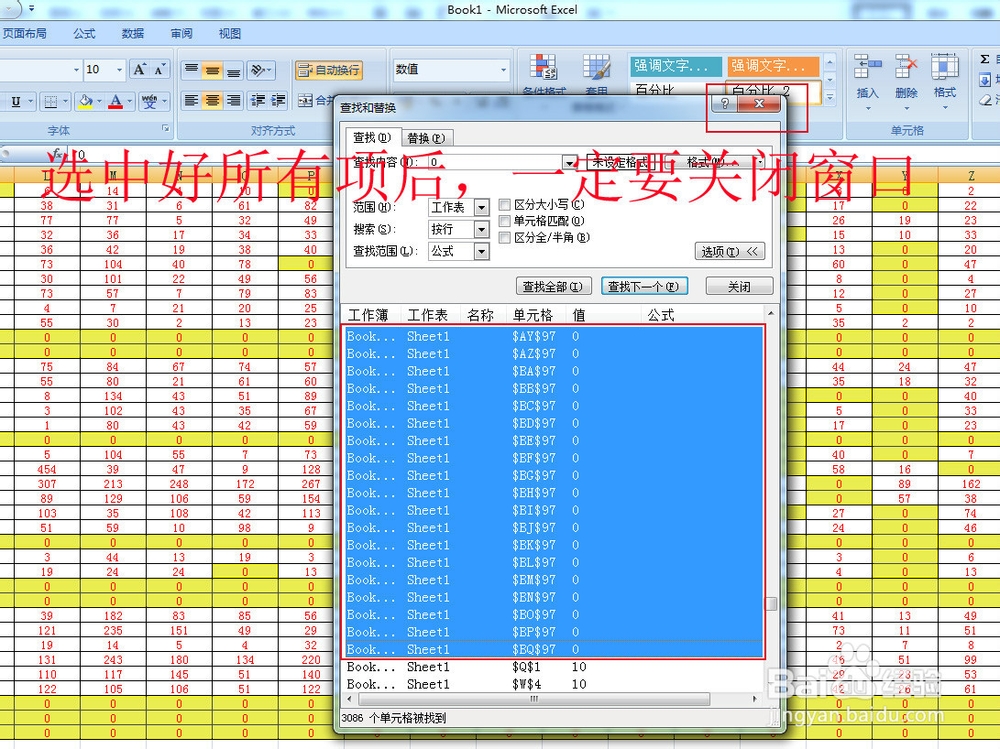Open the 范围 工作表 dropdown
Screen dimensions: 1000x749
click(482, 207)
